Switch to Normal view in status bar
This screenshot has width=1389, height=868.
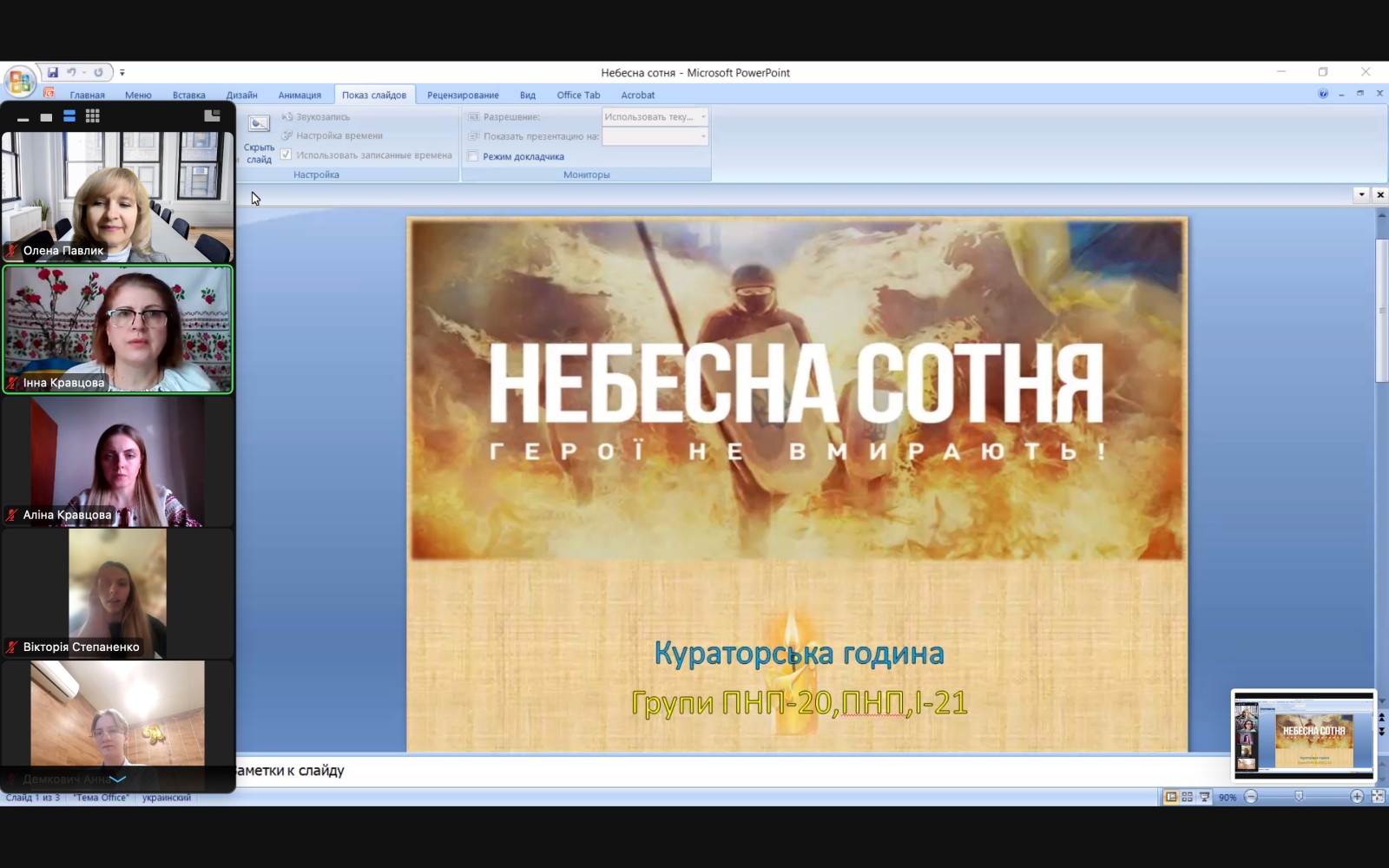[x=1171, y=797]
